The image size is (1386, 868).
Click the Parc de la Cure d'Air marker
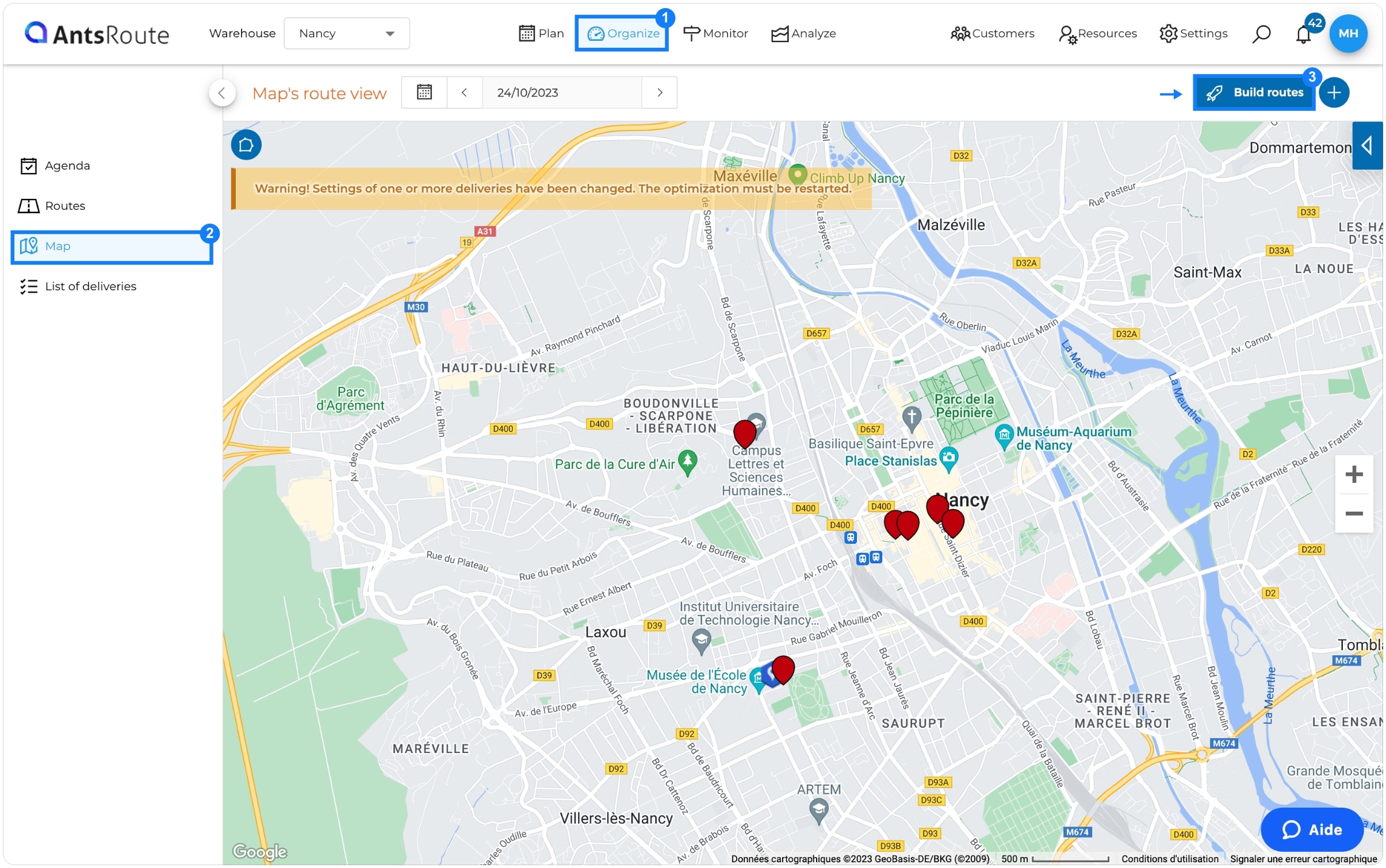click(687, 462)
